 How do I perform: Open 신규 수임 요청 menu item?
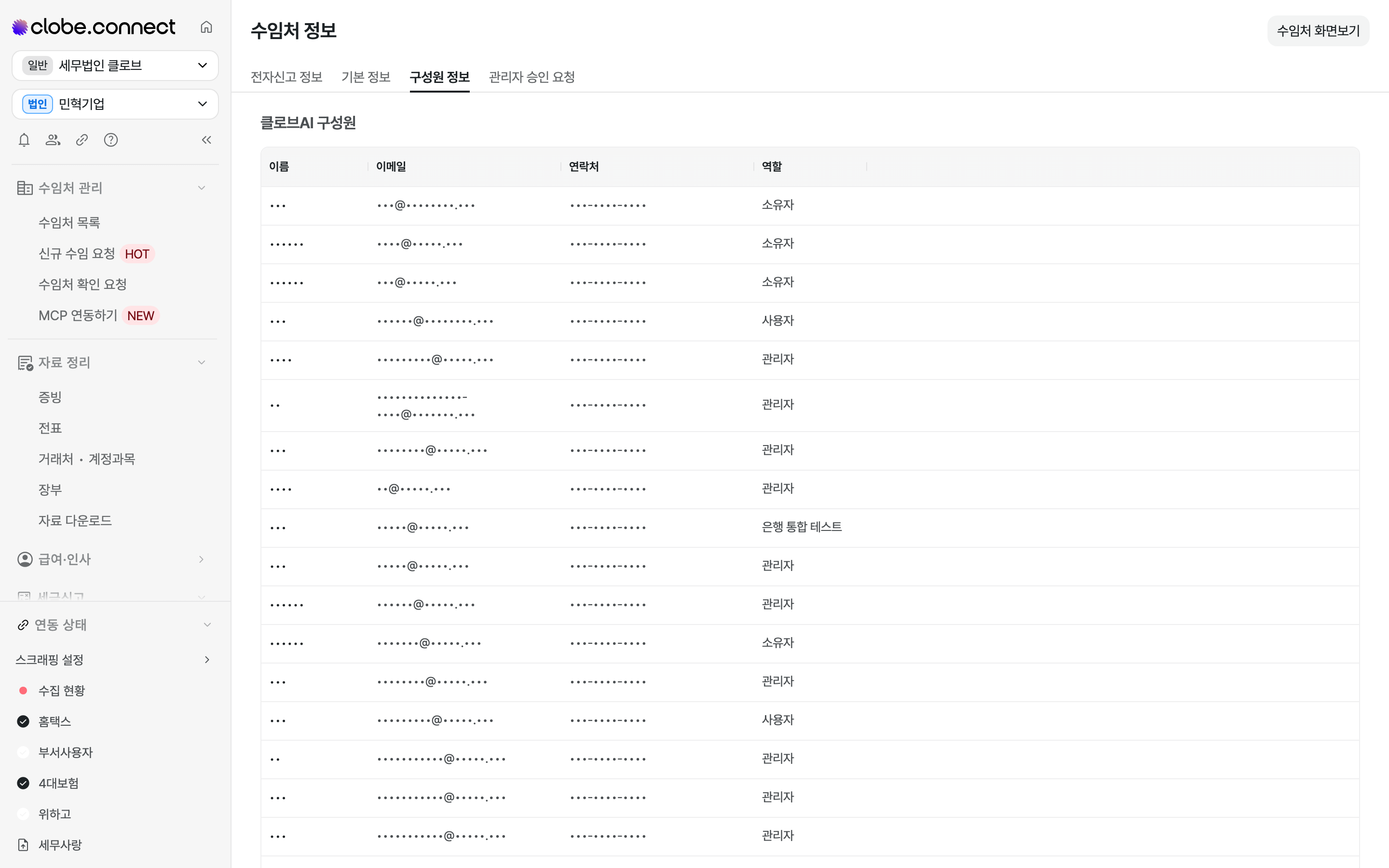pos(77,253)
